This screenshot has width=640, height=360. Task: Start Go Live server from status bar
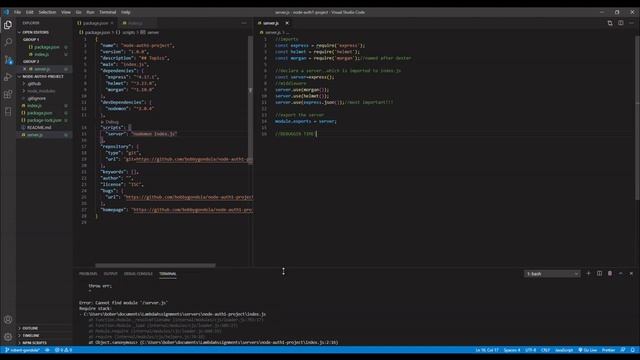pos(588,350)
